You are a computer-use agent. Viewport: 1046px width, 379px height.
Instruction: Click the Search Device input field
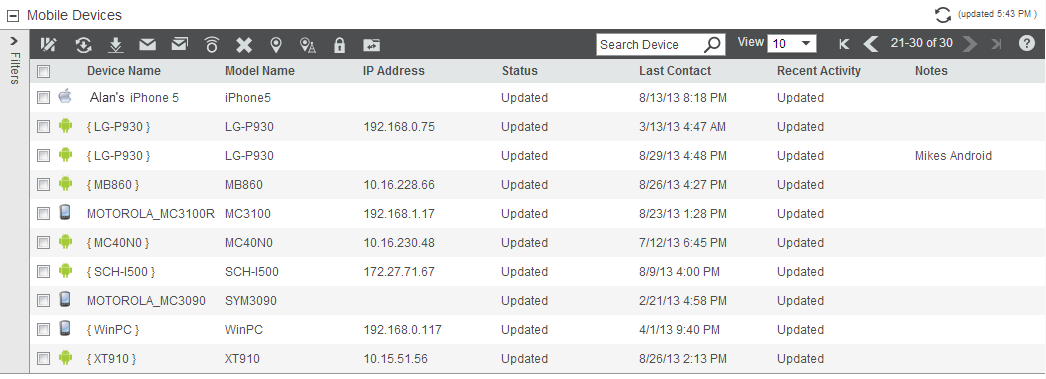coord(650,45)
